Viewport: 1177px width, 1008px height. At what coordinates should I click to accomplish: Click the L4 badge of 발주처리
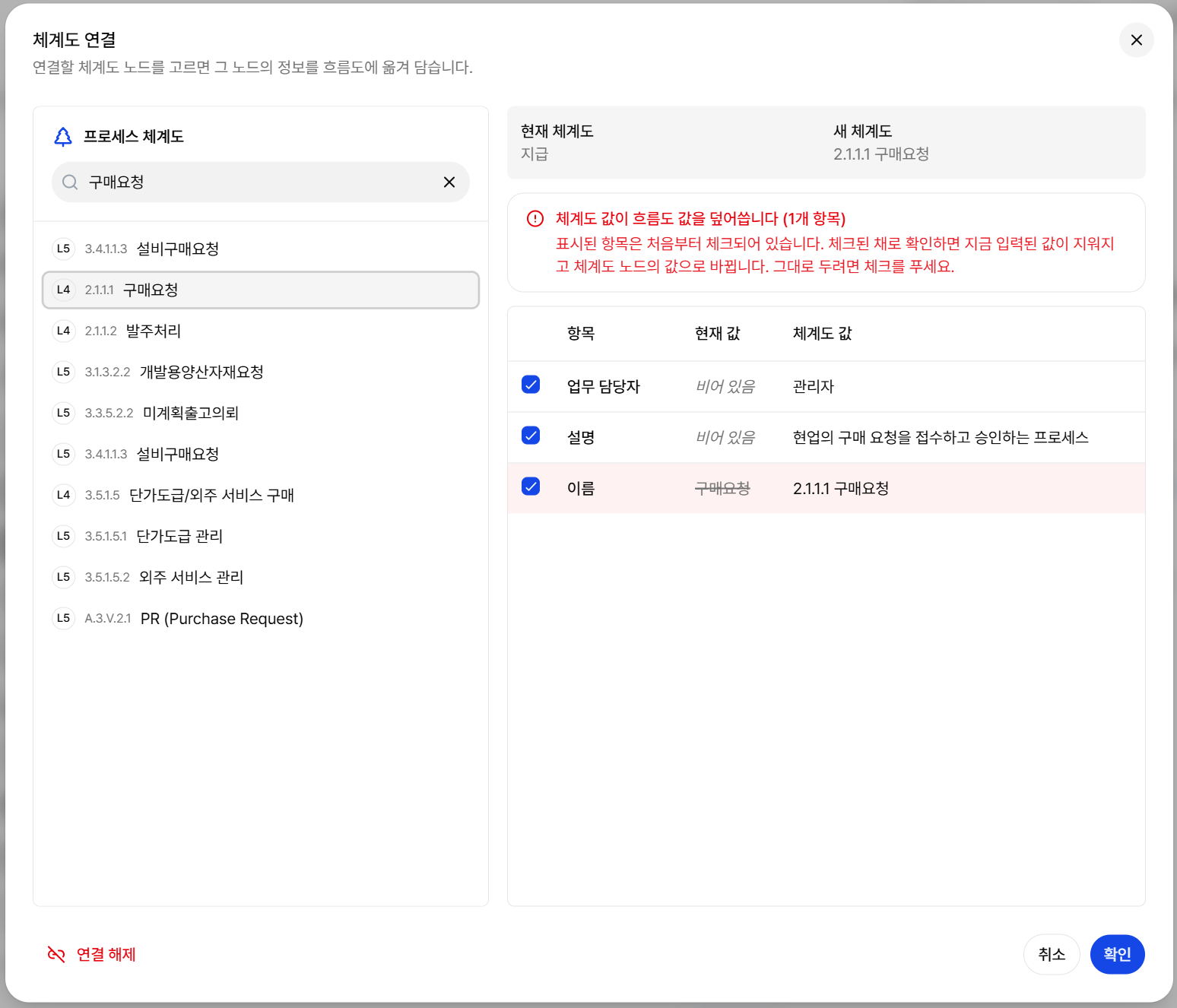click(63, 331)
